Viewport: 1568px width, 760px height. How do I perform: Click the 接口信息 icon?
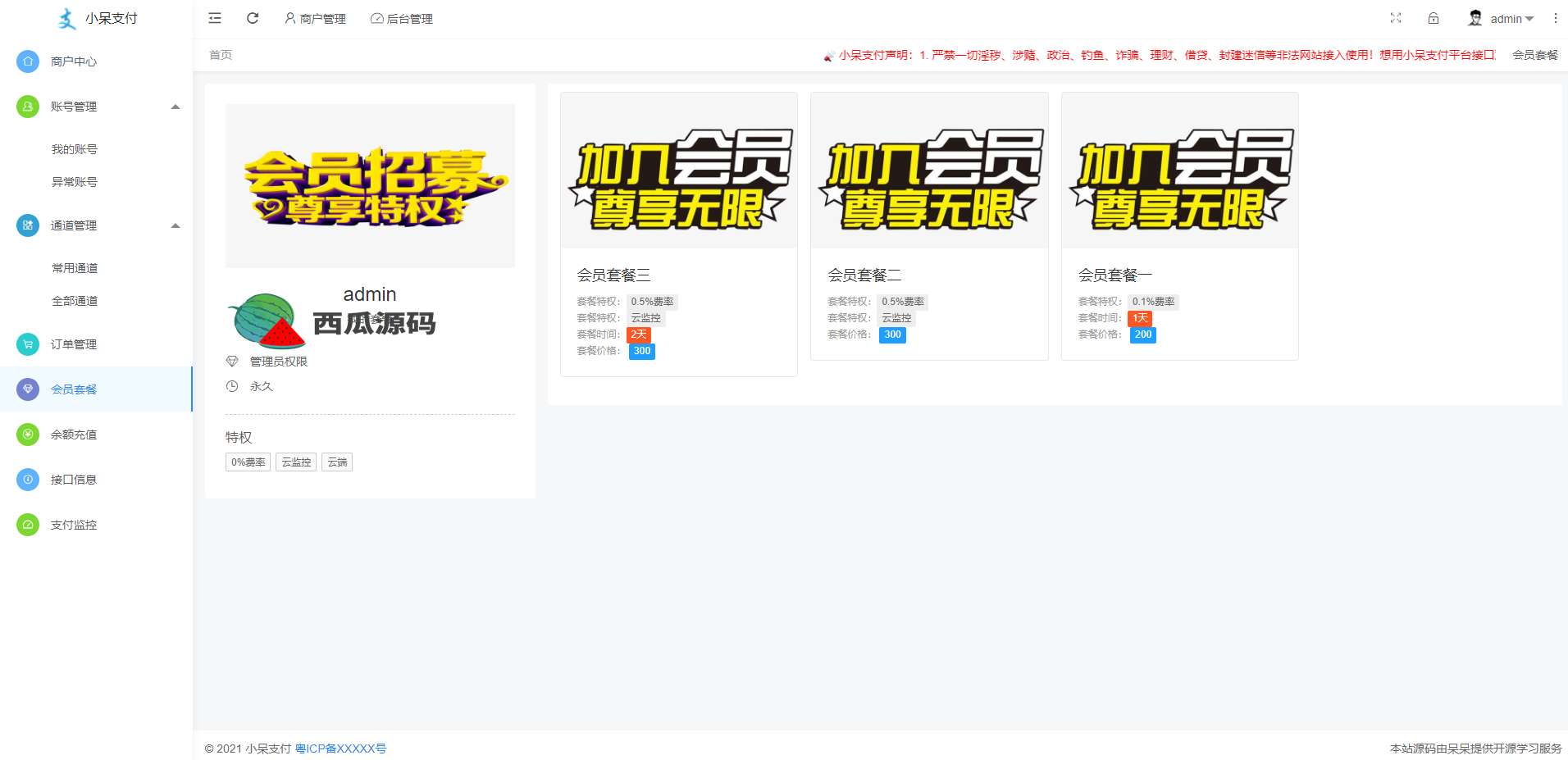tap(28, 480)
